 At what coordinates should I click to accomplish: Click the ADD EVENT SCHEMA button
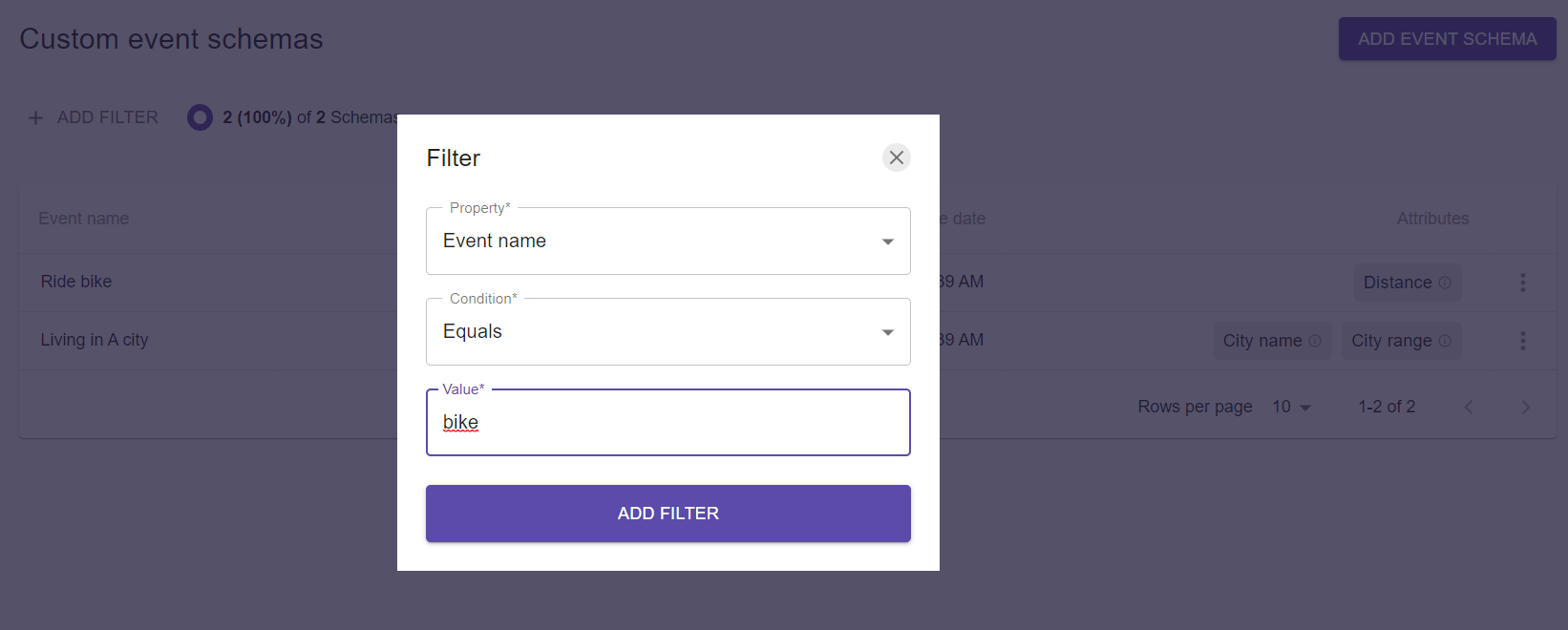pyautogui.click(x=1447, y=39)
